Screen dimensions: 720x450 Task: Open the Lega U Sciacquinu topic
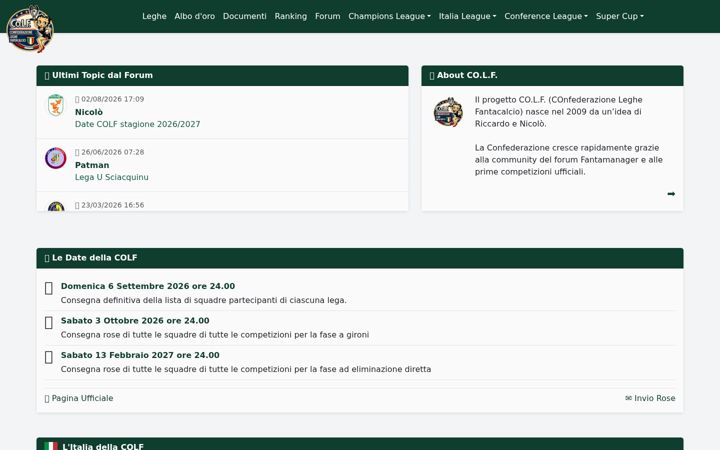coord(112,177)
